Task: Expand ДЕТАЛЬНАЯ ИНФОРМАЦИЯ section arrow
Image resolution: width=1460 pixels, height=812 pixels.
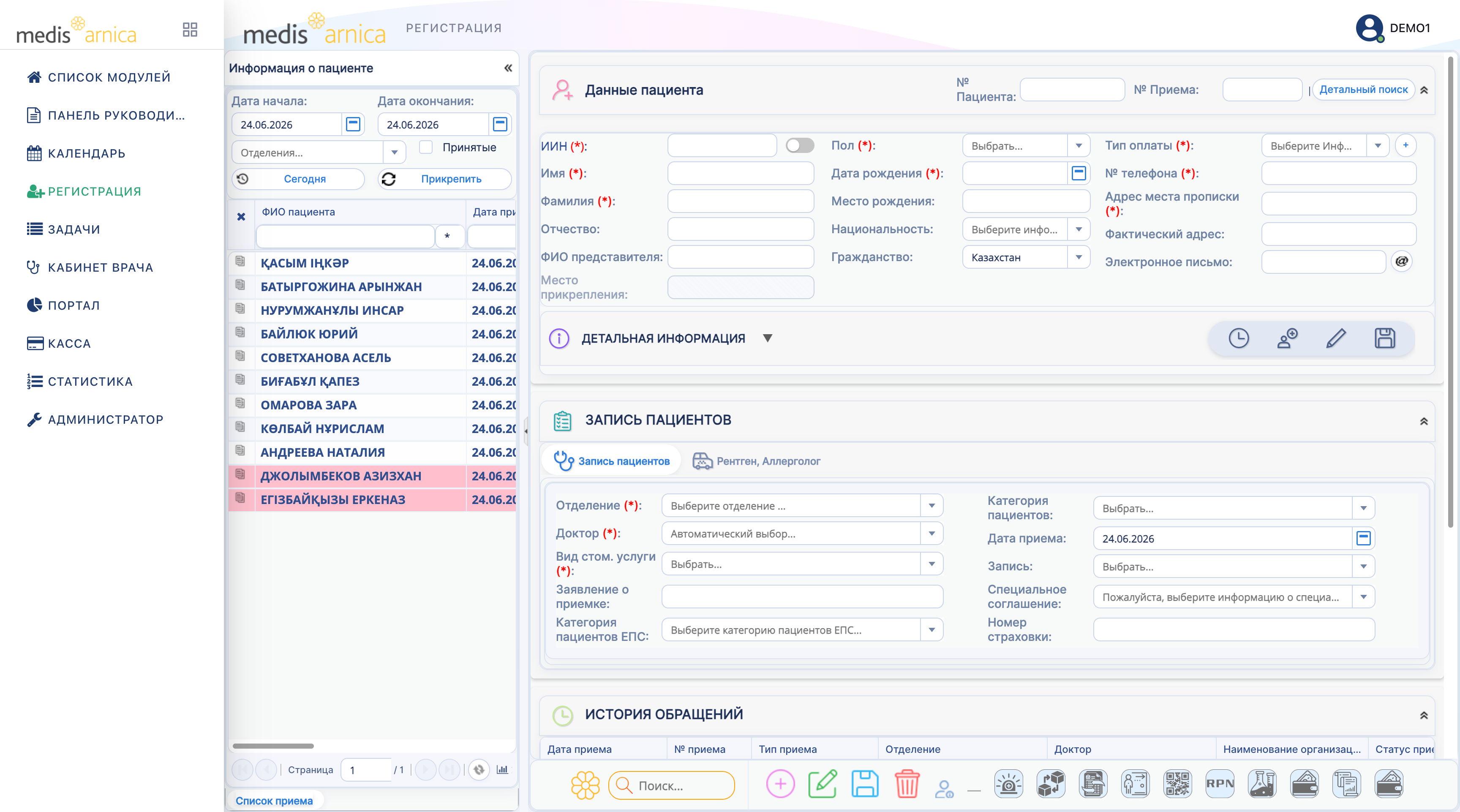Action: pyautogui.click(x=768, y=338)
